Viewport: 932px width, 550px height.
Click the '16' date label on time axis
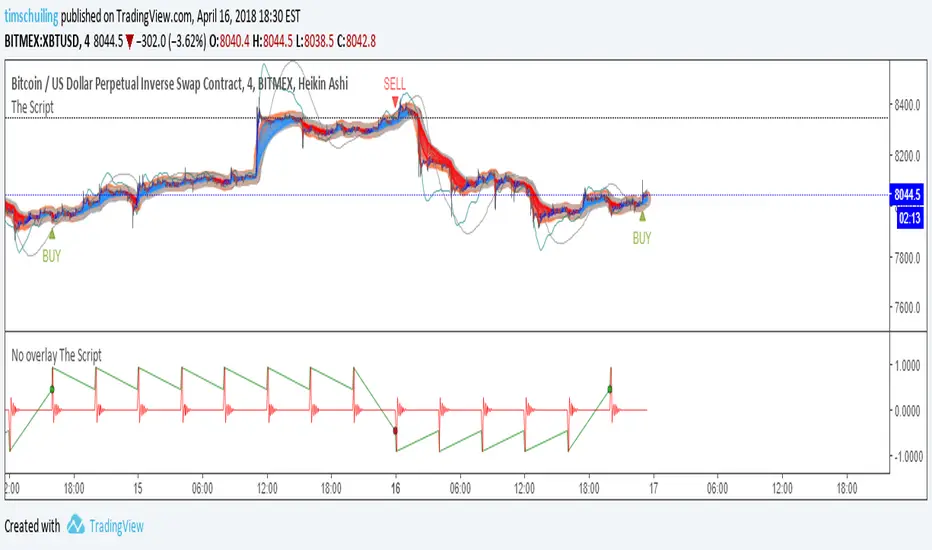pos(395,488)
